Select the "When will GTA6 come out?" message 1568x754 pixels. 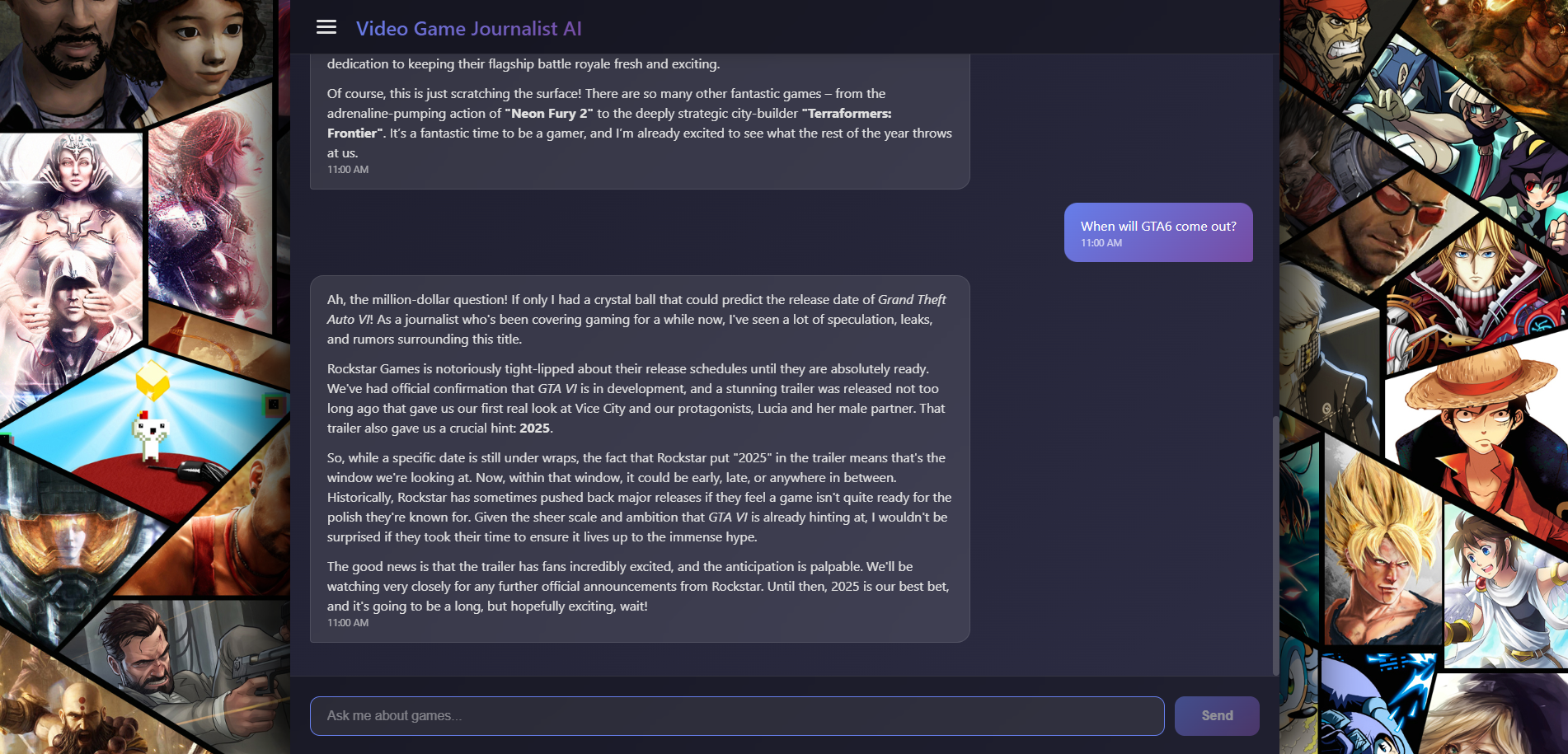coord(1157,227)
